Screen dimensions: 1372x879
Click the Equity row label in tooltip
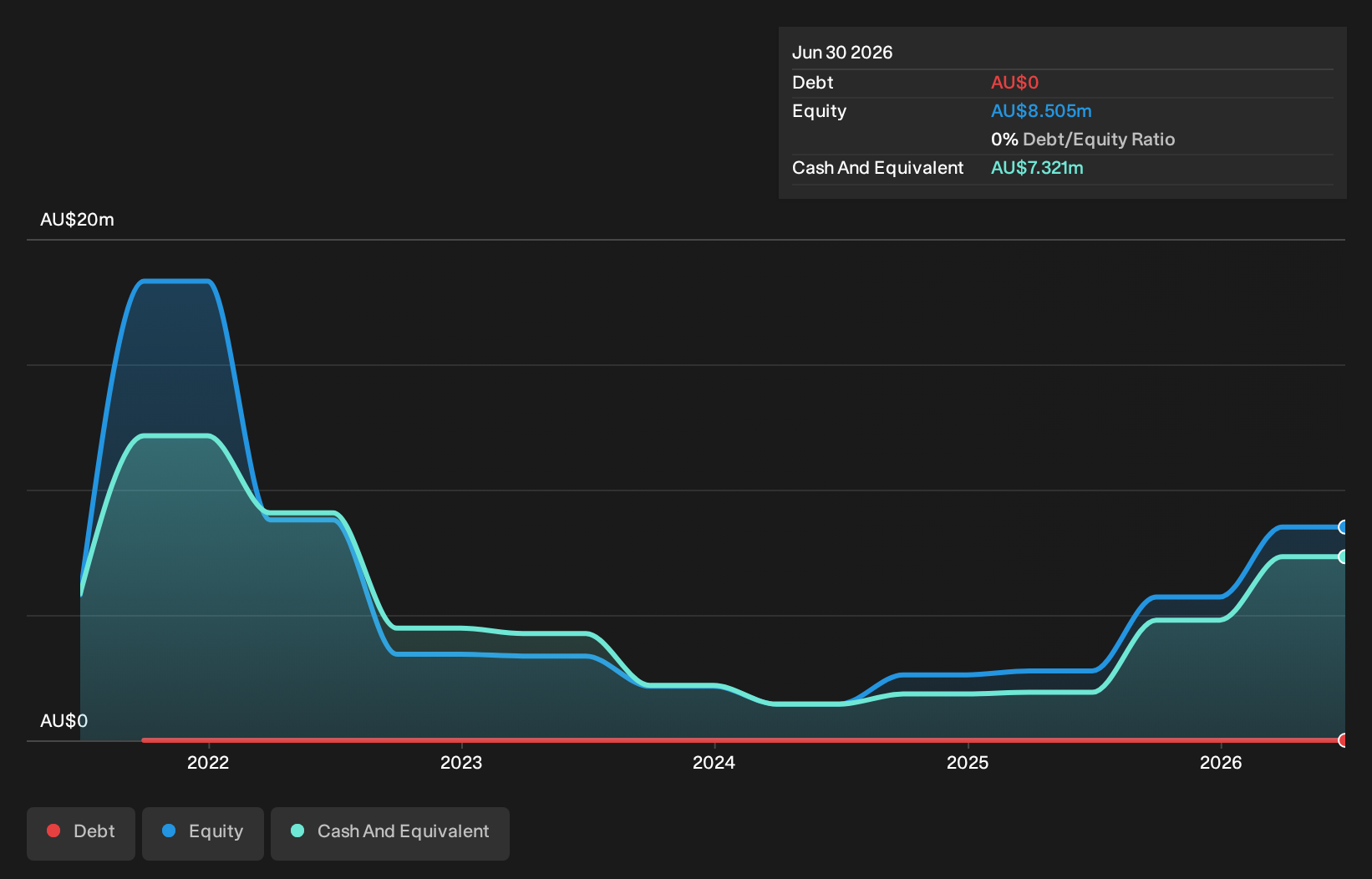click(x=819, y=111)
